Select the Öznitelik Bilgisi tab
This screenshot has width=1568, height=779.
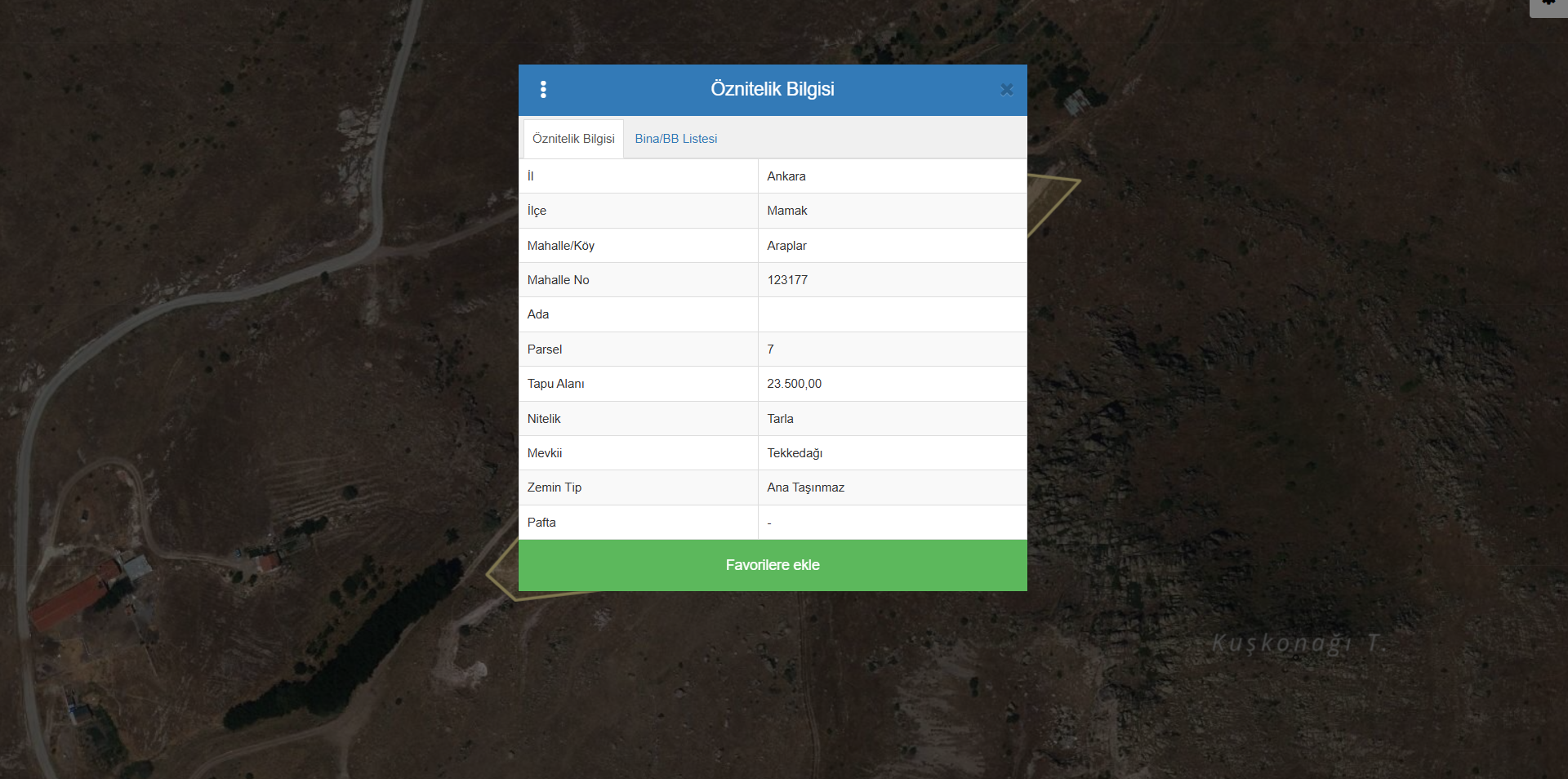[573, 139]
